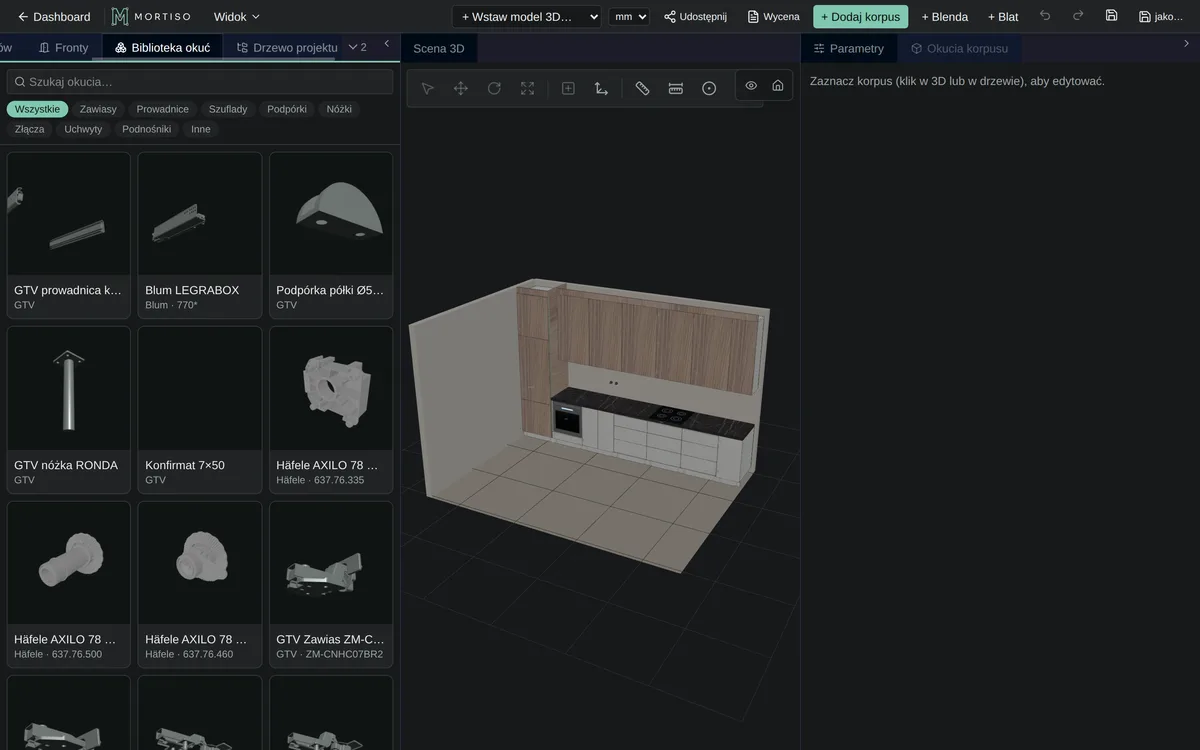Select Häfele AXILO 637.76.500 card
This screenshot has height=750, width=1200.
point(69,584)
